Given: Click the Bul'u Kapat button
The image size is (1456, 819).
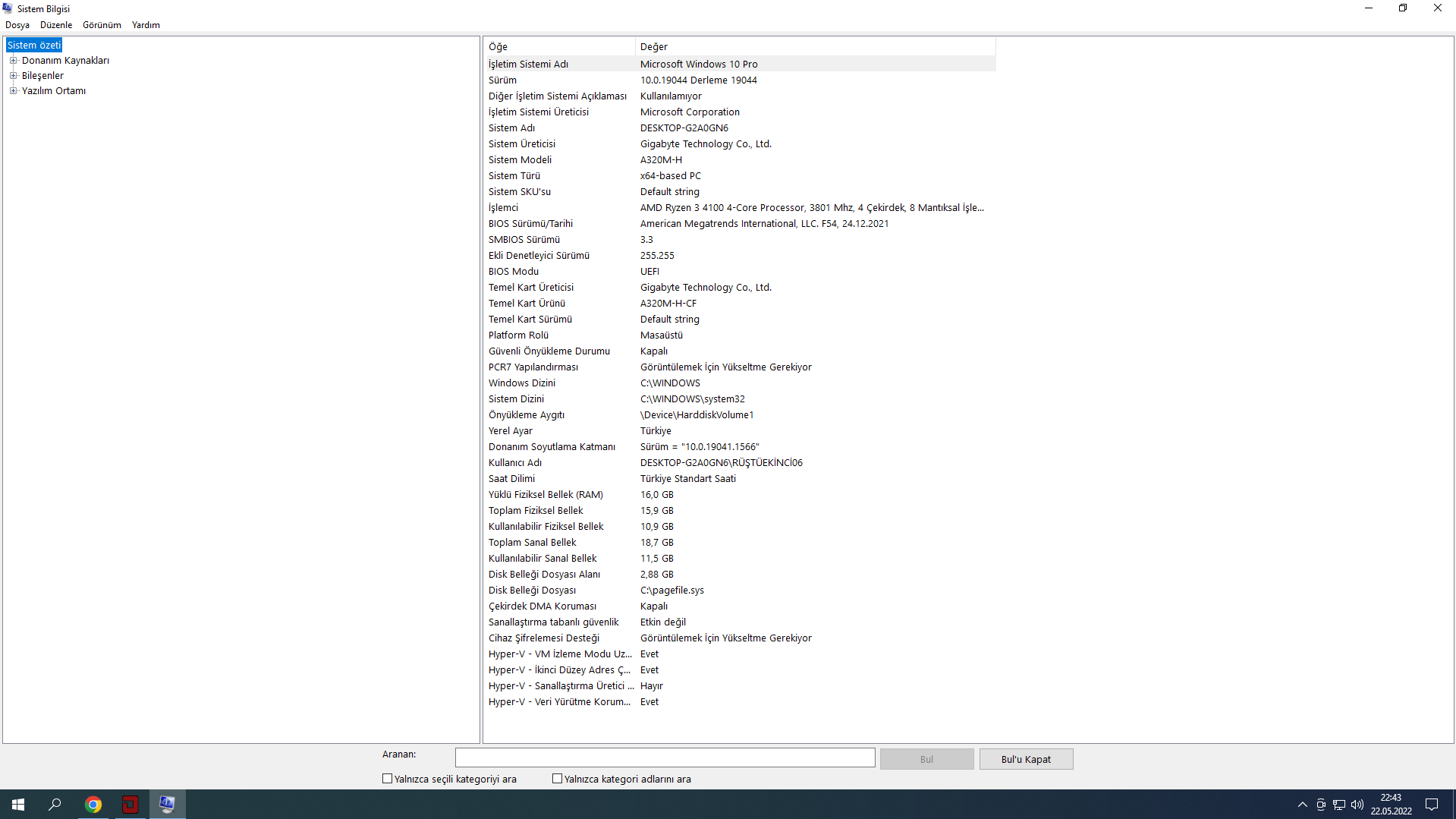Looking at the screenshot, I should point(1026,759).
